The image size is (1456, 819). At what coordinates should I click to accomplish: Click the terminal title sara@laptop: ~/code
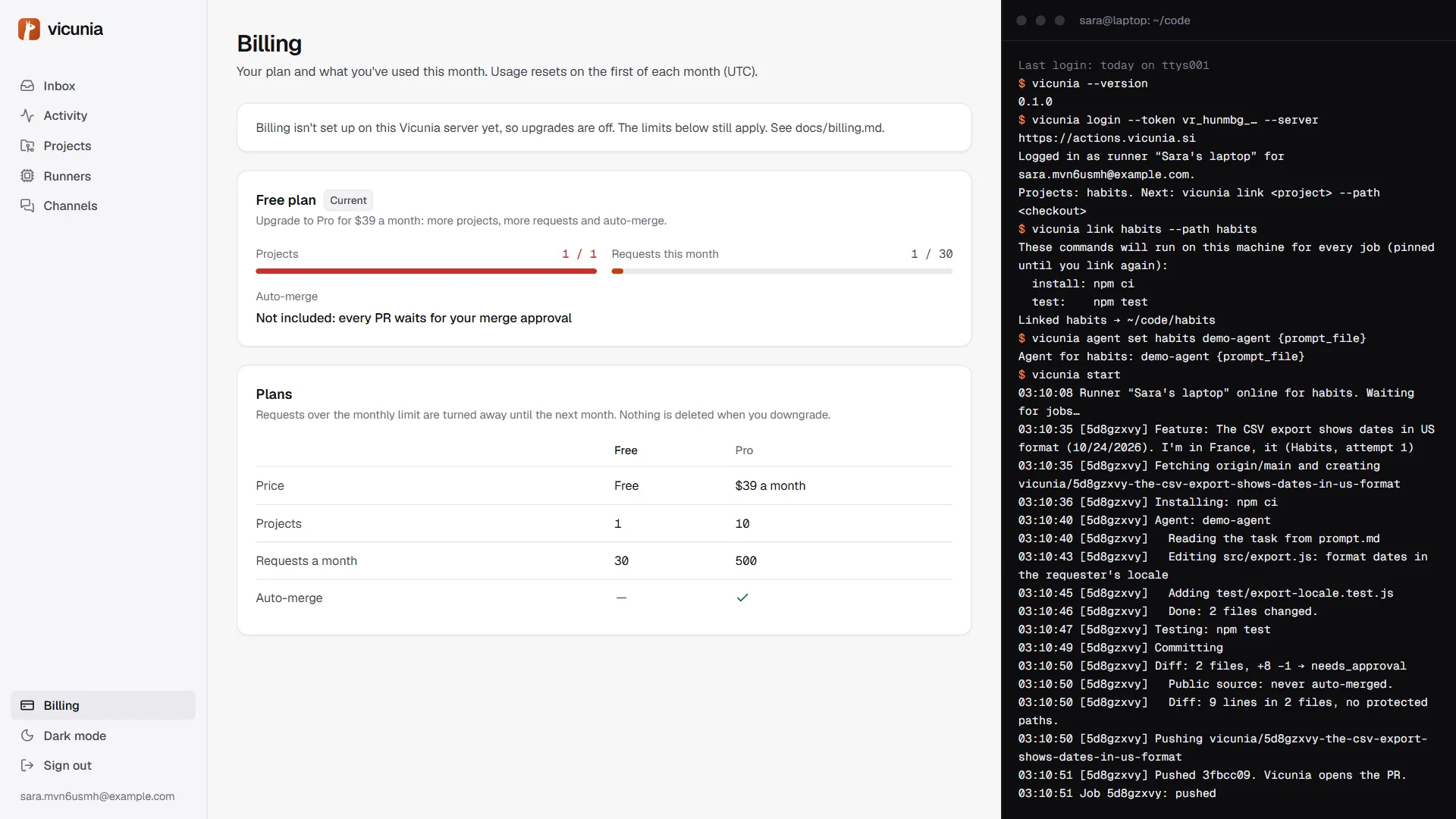click(1134, 20)
